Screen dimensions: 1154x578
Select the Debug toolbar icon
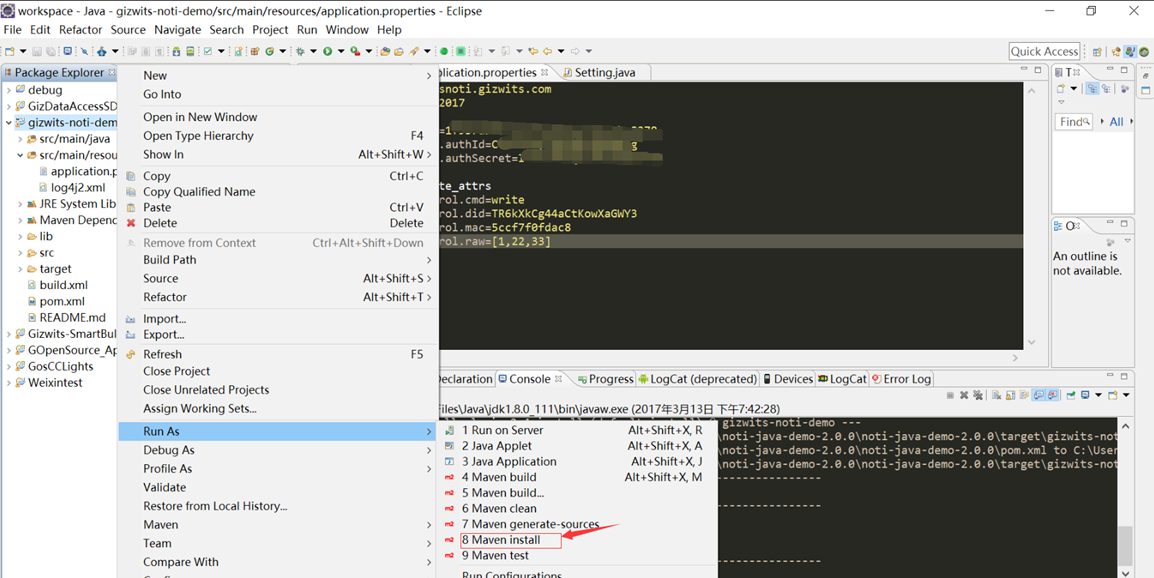[x=301, y=50]
